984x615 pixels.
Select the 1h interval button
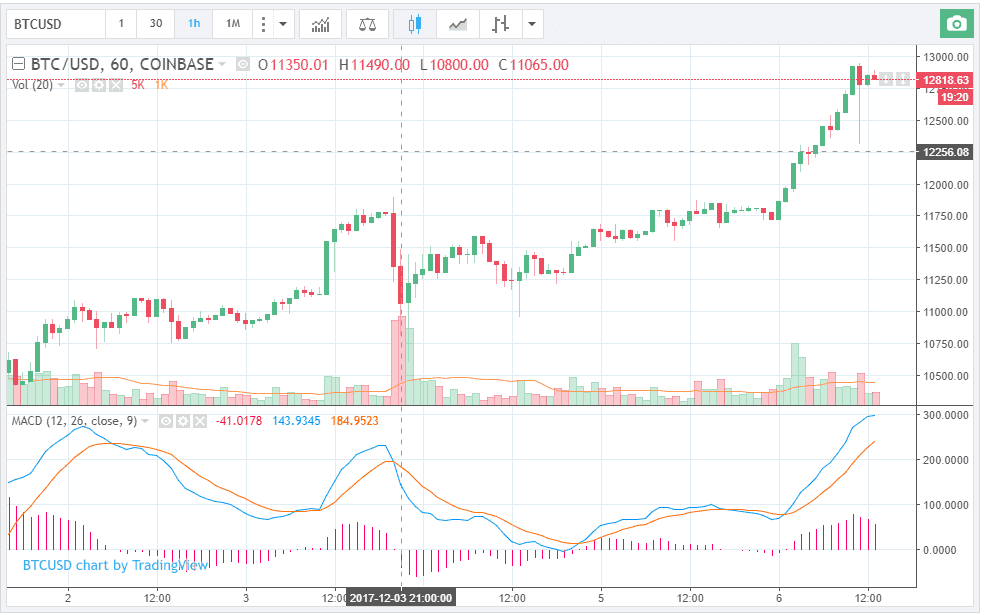coord(194,24)
